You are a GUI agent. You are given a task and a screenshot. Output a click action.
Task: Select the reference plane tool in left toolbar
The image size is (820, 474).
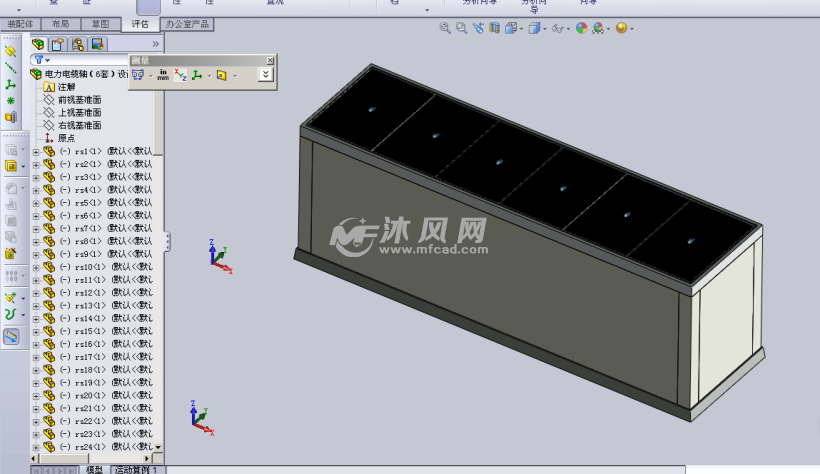[x=10, y=51]
